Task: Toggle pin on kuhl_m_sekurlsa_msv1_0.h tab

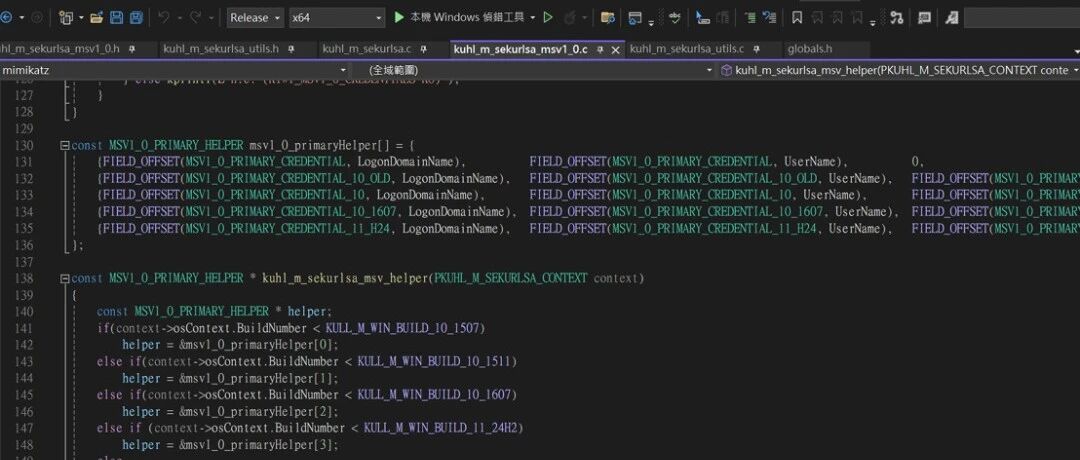Action: (132, 50)
